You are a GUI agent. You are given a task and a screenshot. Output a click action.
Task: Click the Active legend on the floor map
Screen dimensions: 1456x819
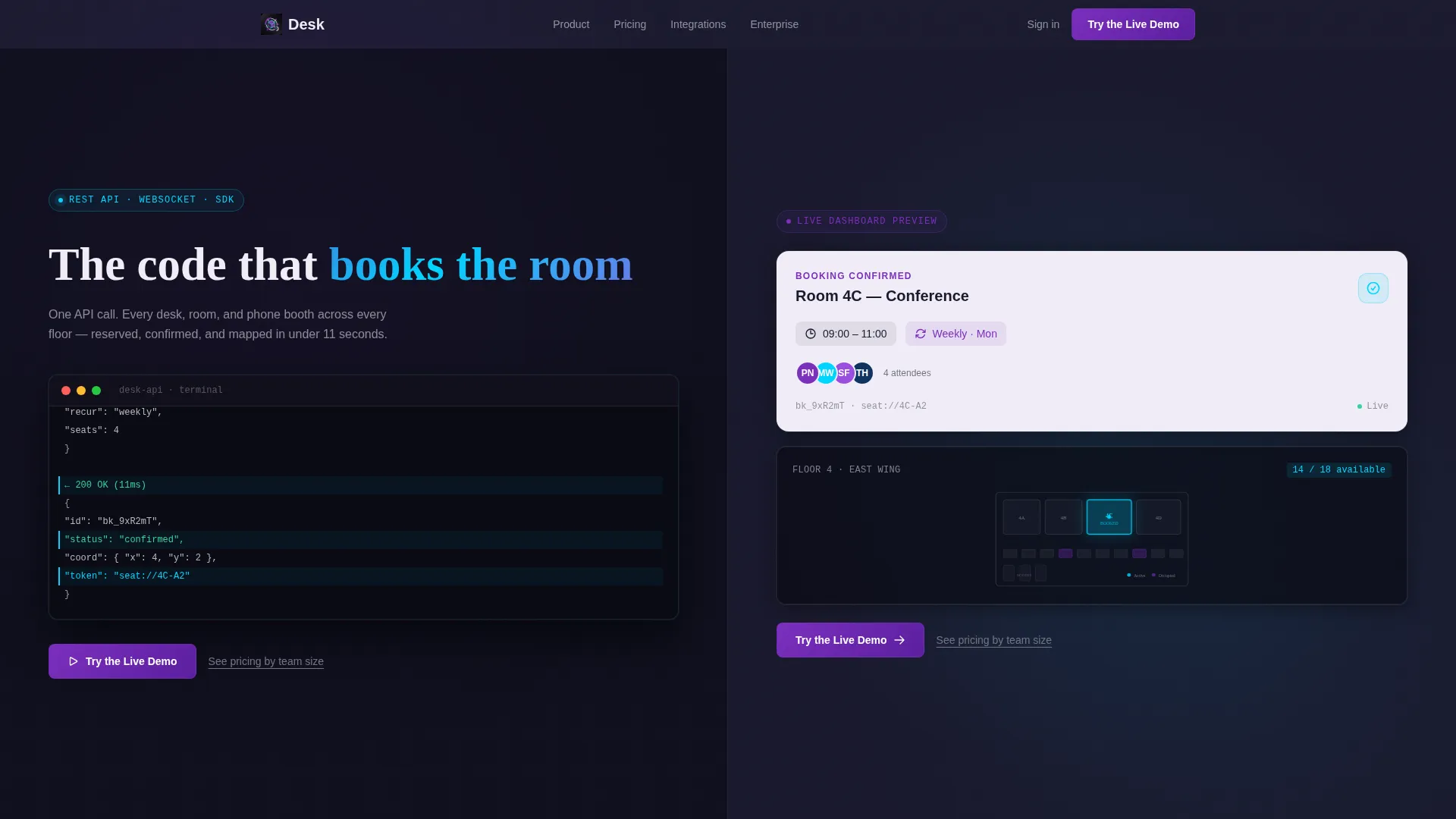(1136, 576)
